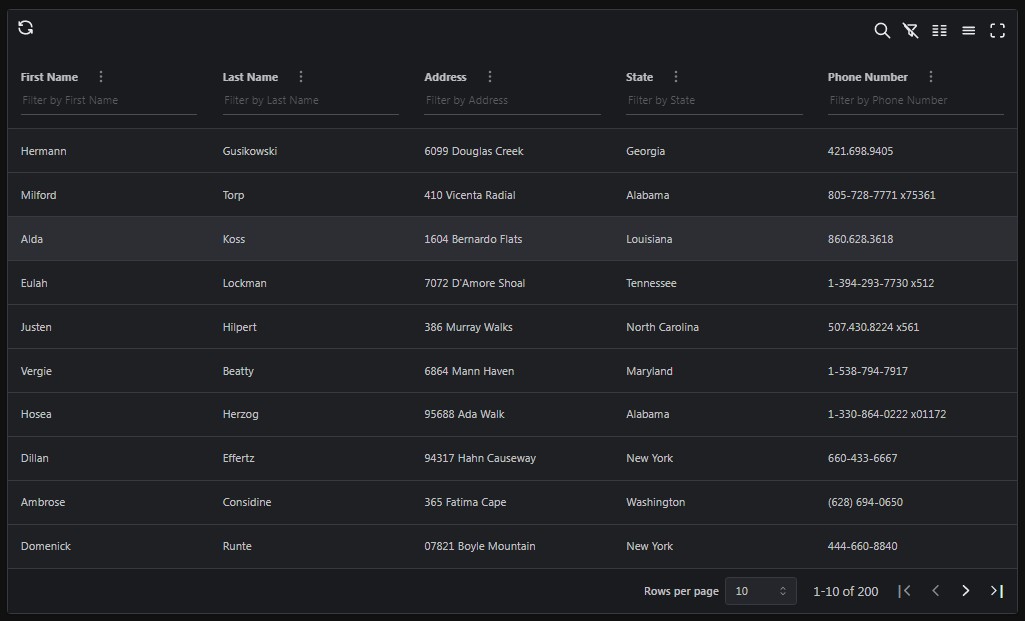This screenshot has height=621, width=1025.
Task: Jump to the last page
Action: point(996,591)
